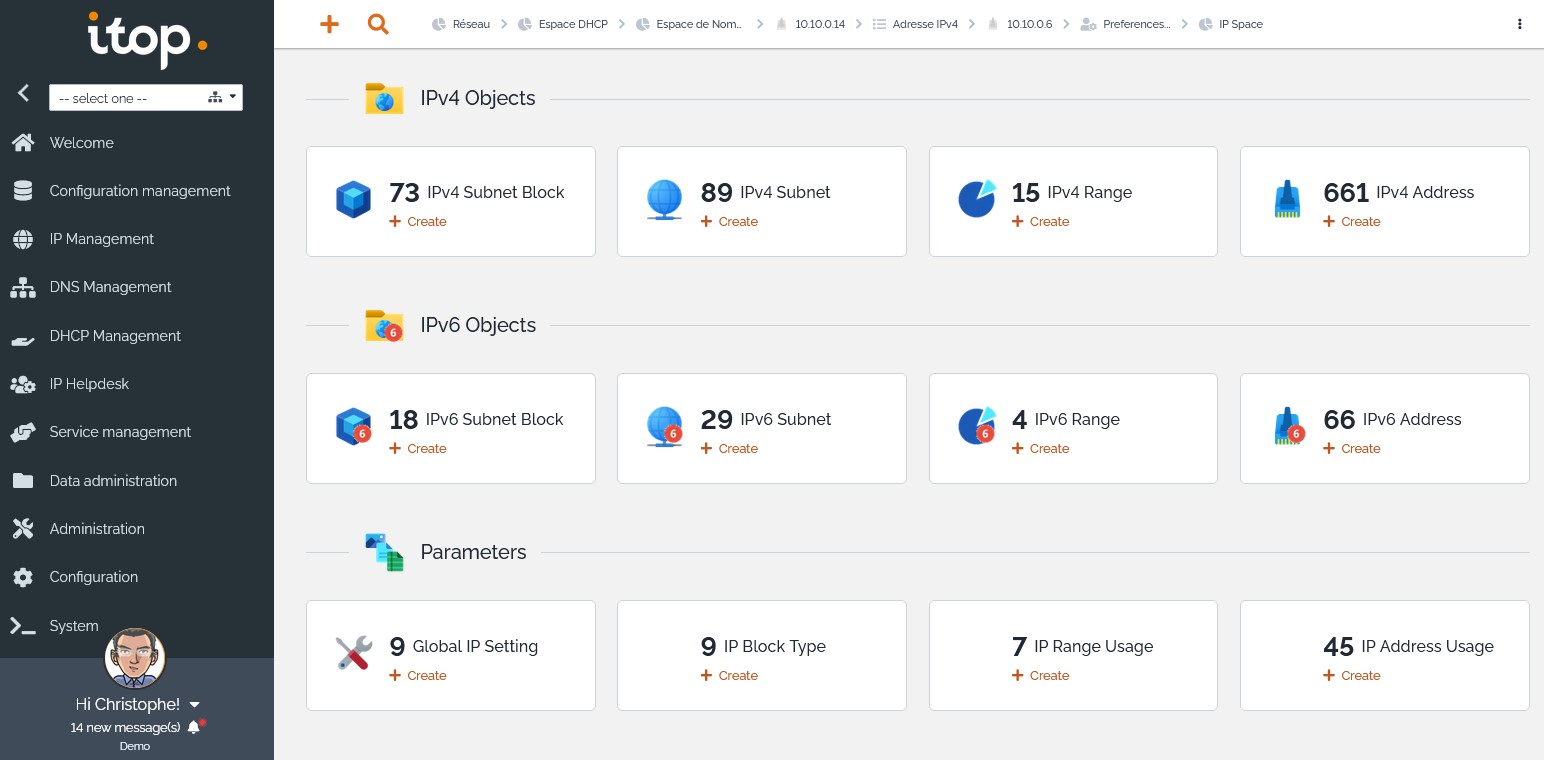
Task: Click the IPv6 Address ethernet plug icon
Action: (x=1288, y=427)
